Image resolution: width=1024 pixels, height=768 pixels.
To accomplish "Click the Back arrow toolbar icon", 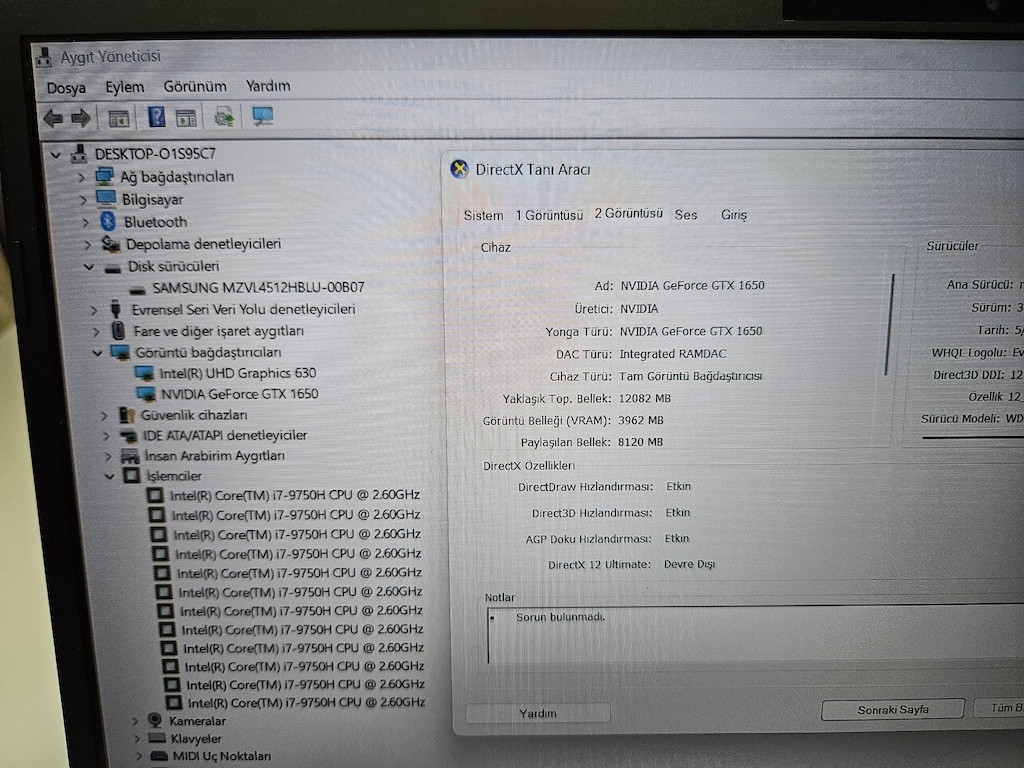I will (53, 118).
